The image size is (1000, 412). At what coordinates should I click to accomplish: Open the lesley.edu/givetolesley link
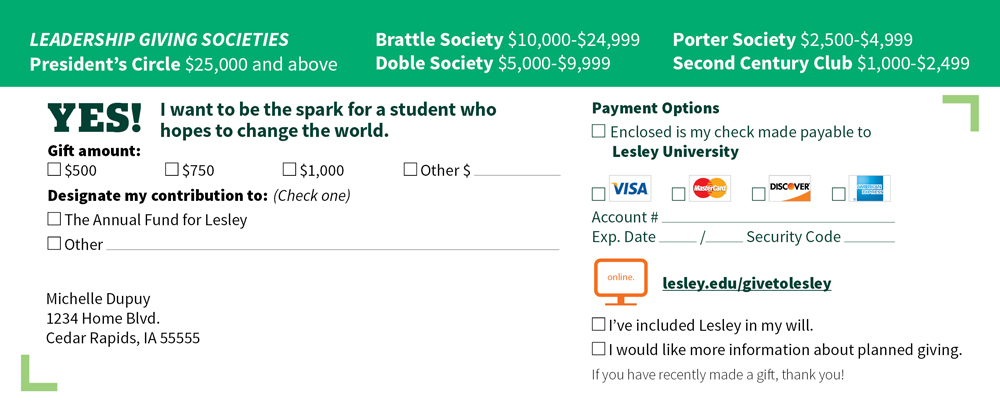coord(747,284)
